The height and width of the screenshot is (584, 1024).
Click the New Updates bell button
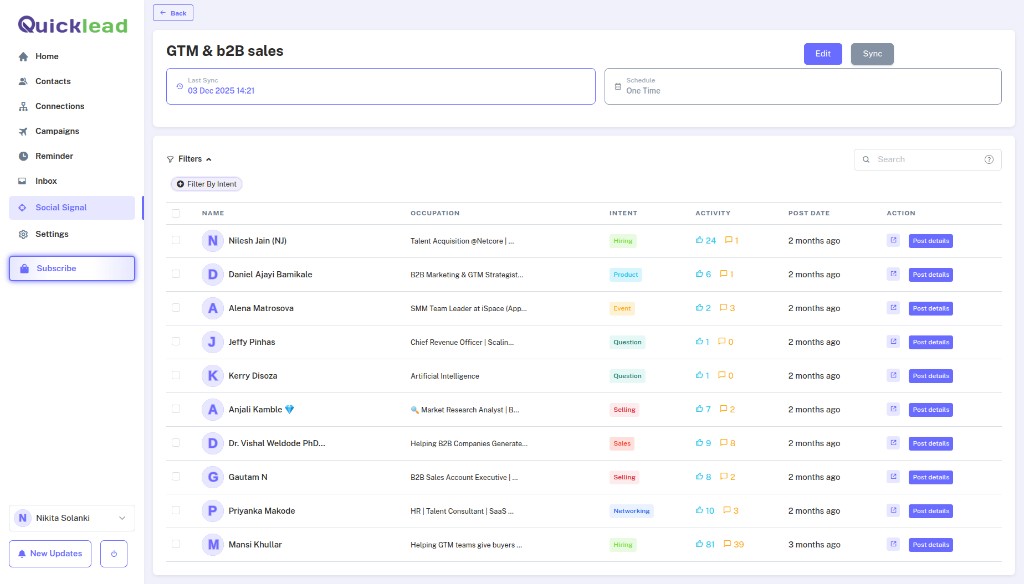49,553
